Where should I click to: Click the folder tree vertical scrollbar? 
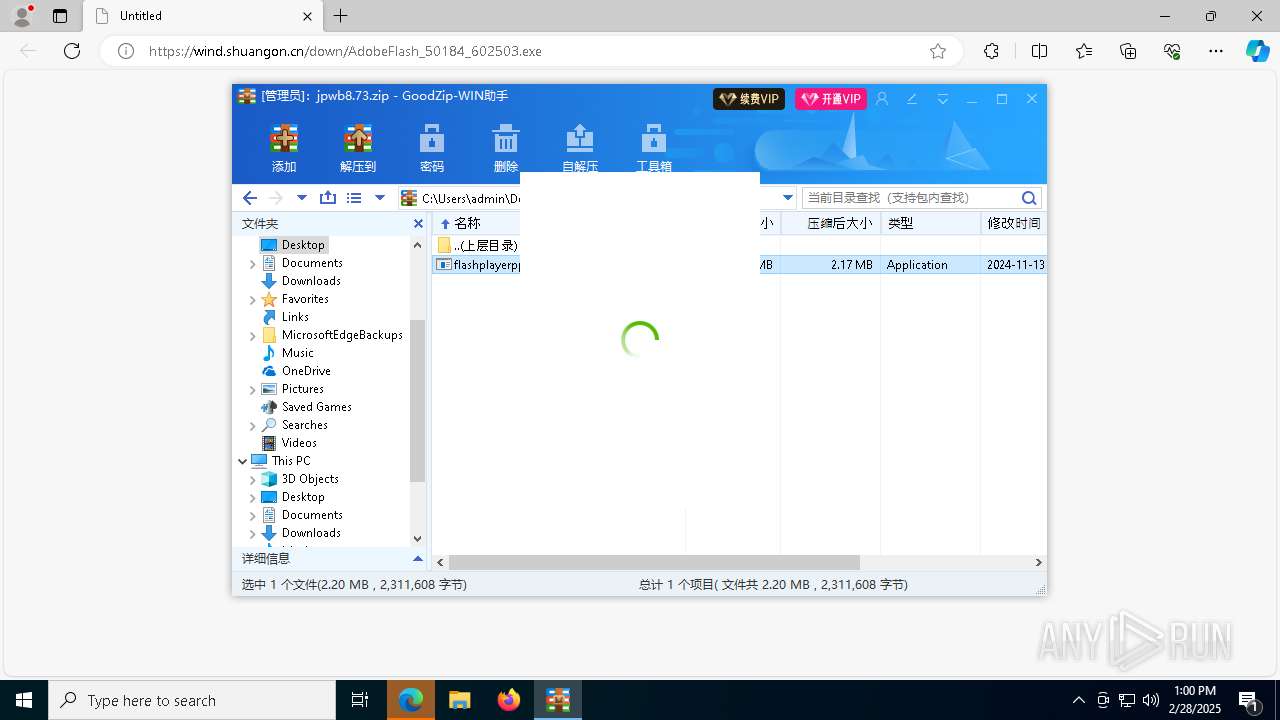[418, 400]
